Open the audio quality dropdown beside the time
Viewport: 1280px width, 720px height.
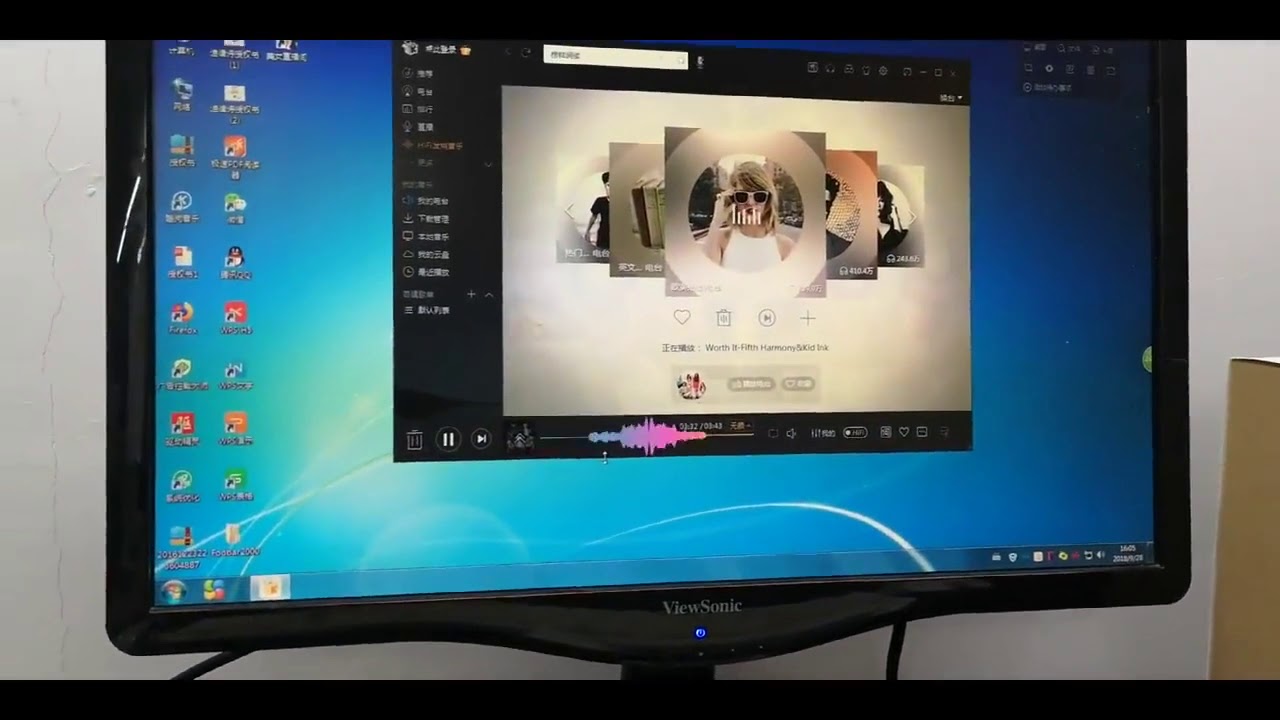coord(740,426)
